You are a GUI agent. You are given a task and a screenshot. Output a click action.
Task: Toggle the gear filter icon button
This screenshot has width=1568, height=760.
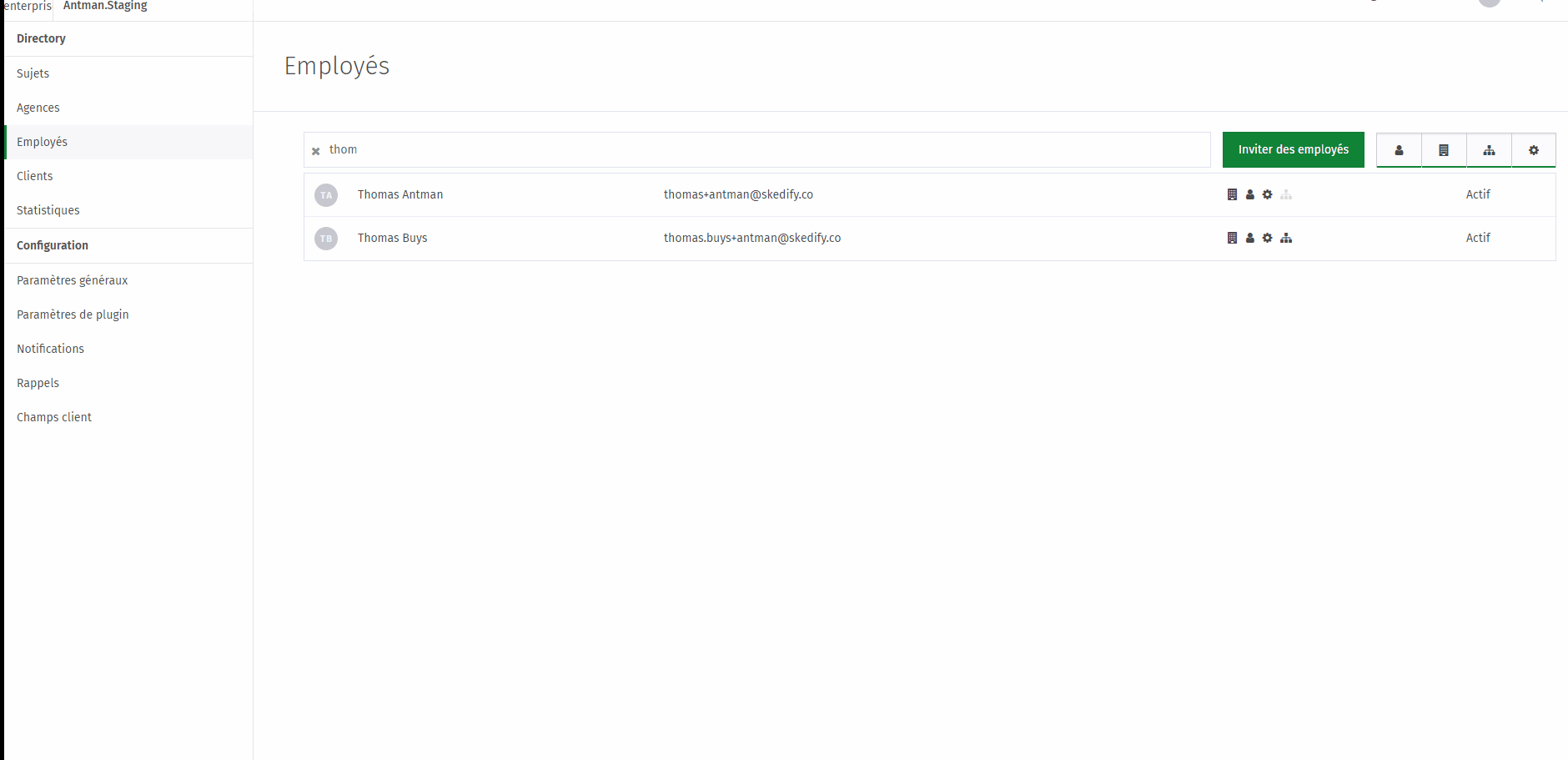(x=1534, y=150)
